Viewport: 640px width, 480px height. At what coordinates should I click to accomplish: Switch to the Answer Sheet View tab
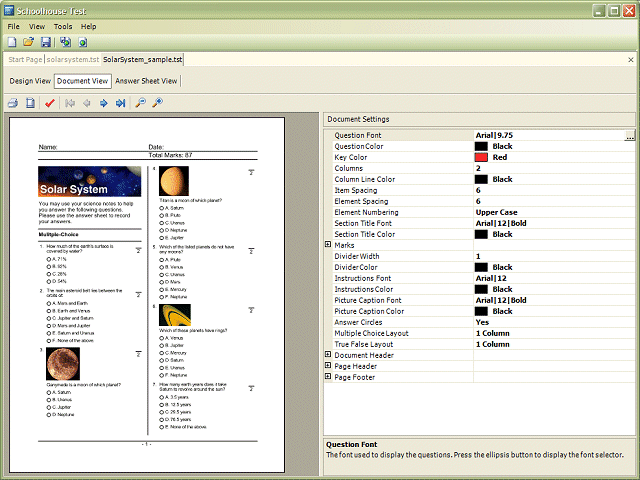[x=146, y=81]
